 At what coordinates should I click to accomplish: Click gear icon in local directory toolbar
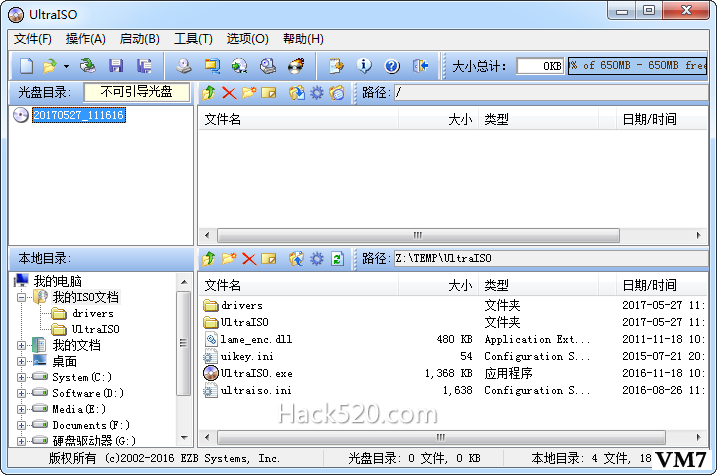pyautogui.click(x=317, y=259)
